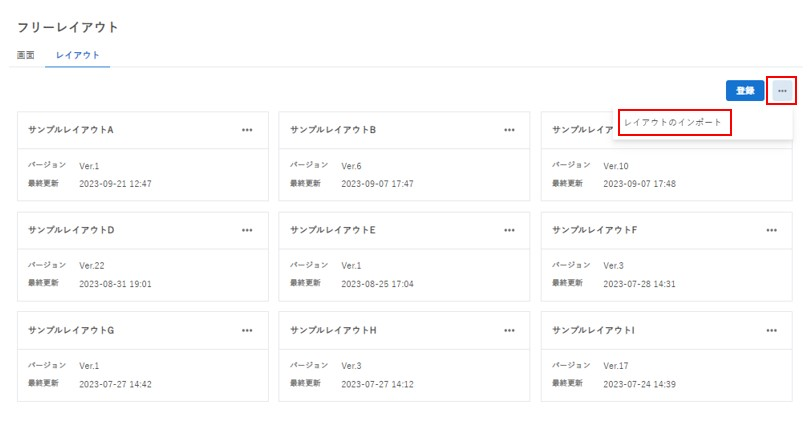Switch to the 画面 tab
The height and width of the screenshot is (428, 812).
click(x=26, y=55)
